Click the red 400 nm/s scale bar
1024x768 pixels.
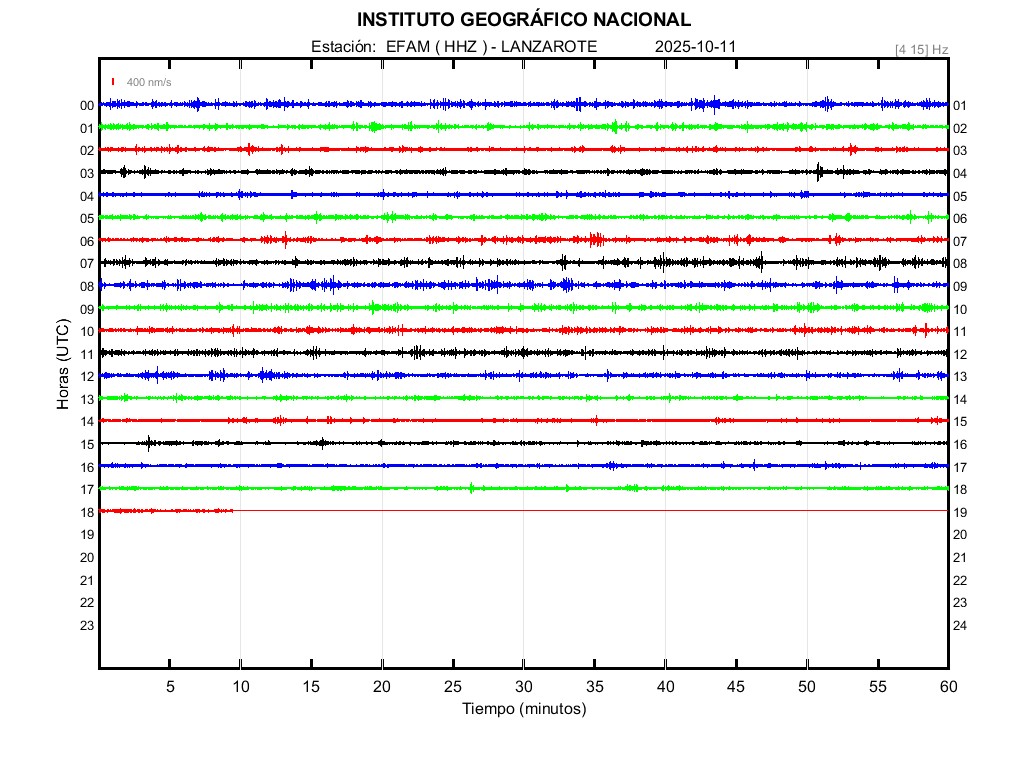click(x=114, y=82)
